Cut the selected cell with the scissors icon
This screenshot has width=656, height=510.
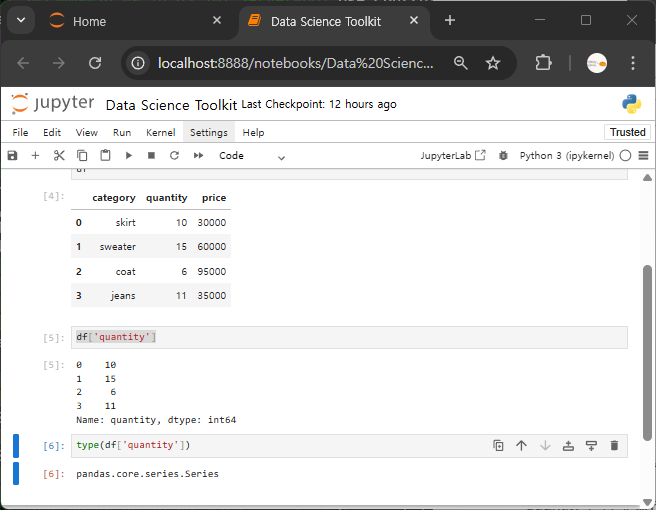[59, 156]
